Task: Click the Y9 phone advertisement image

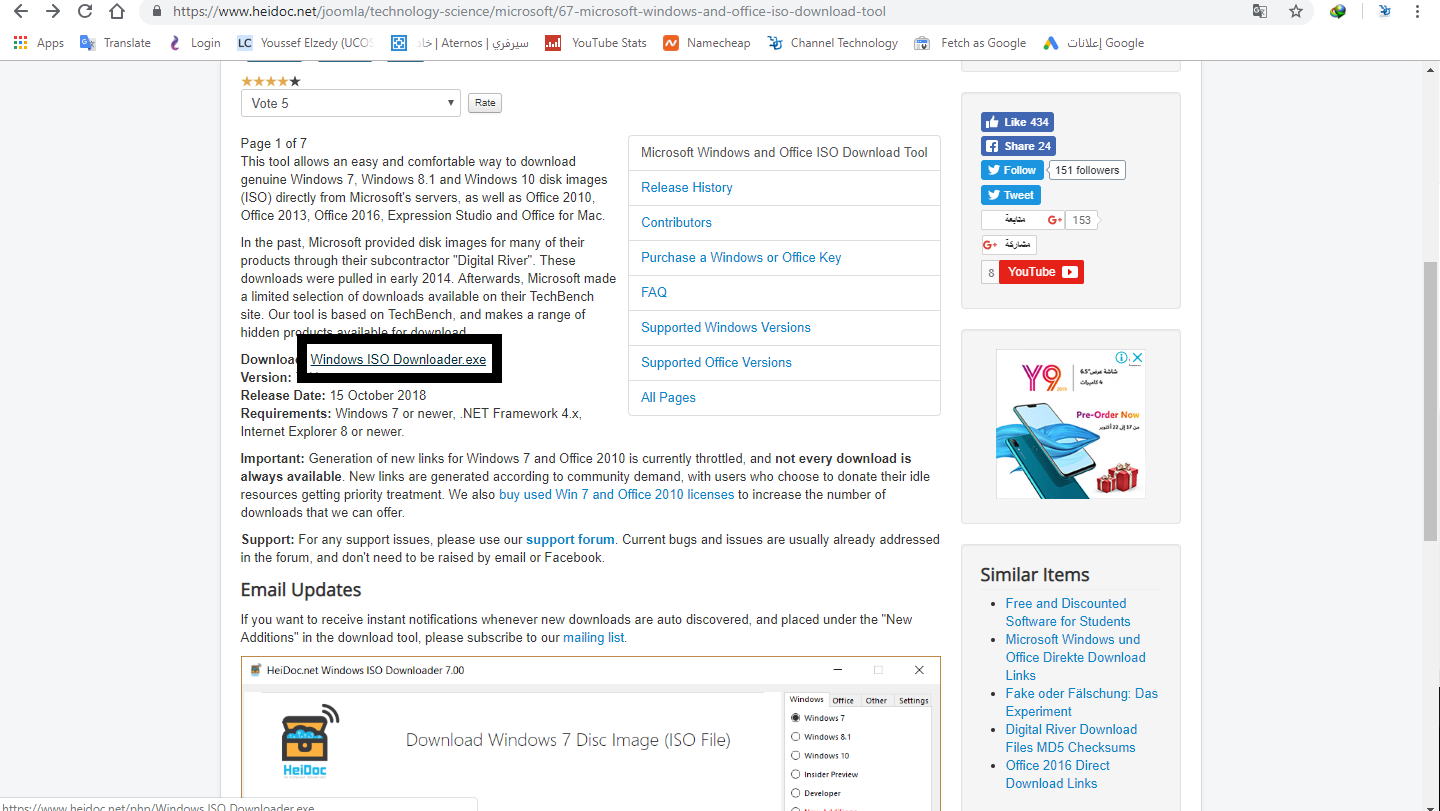Action: point(1070,424)
